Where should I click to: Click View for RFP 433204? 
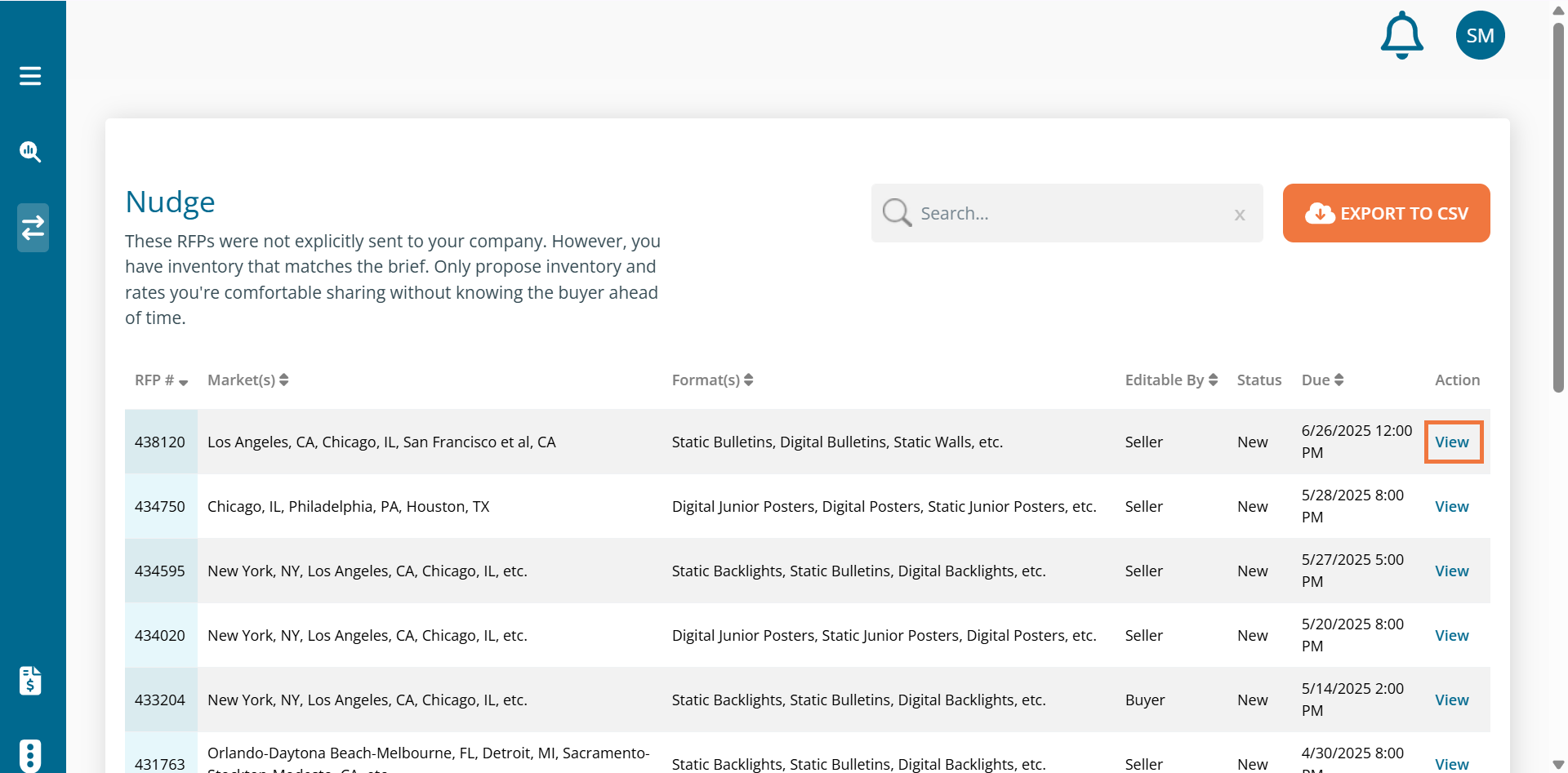tap(1452, 700)
